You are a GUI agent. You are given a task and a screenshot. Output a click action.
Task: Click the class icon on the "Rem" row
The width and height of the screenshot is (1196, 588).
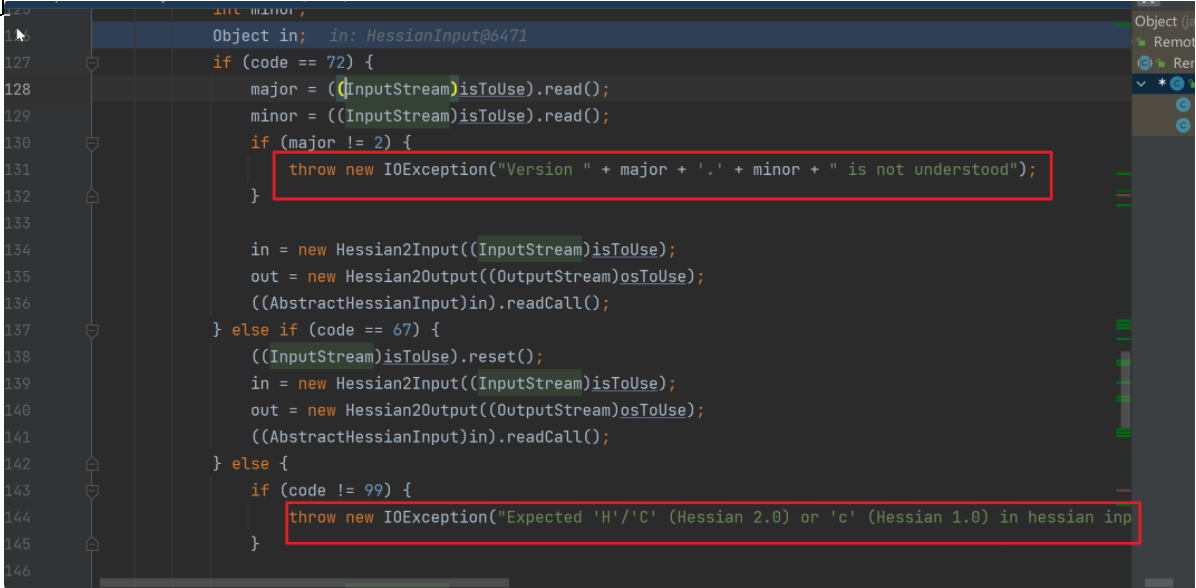[x=1146, y=63]
